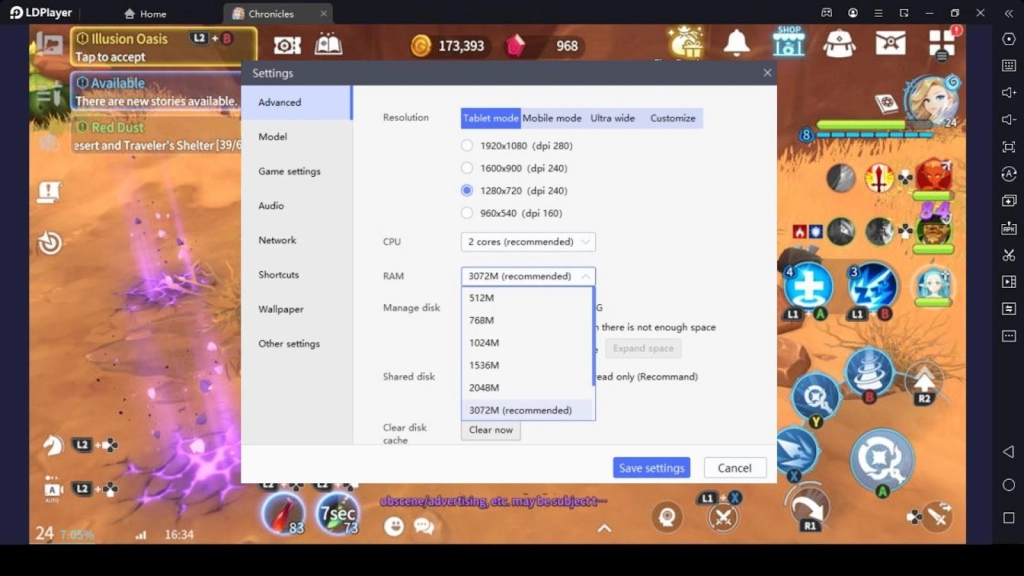
Task: Open the Game settings section
Action: tap(296, 171)
